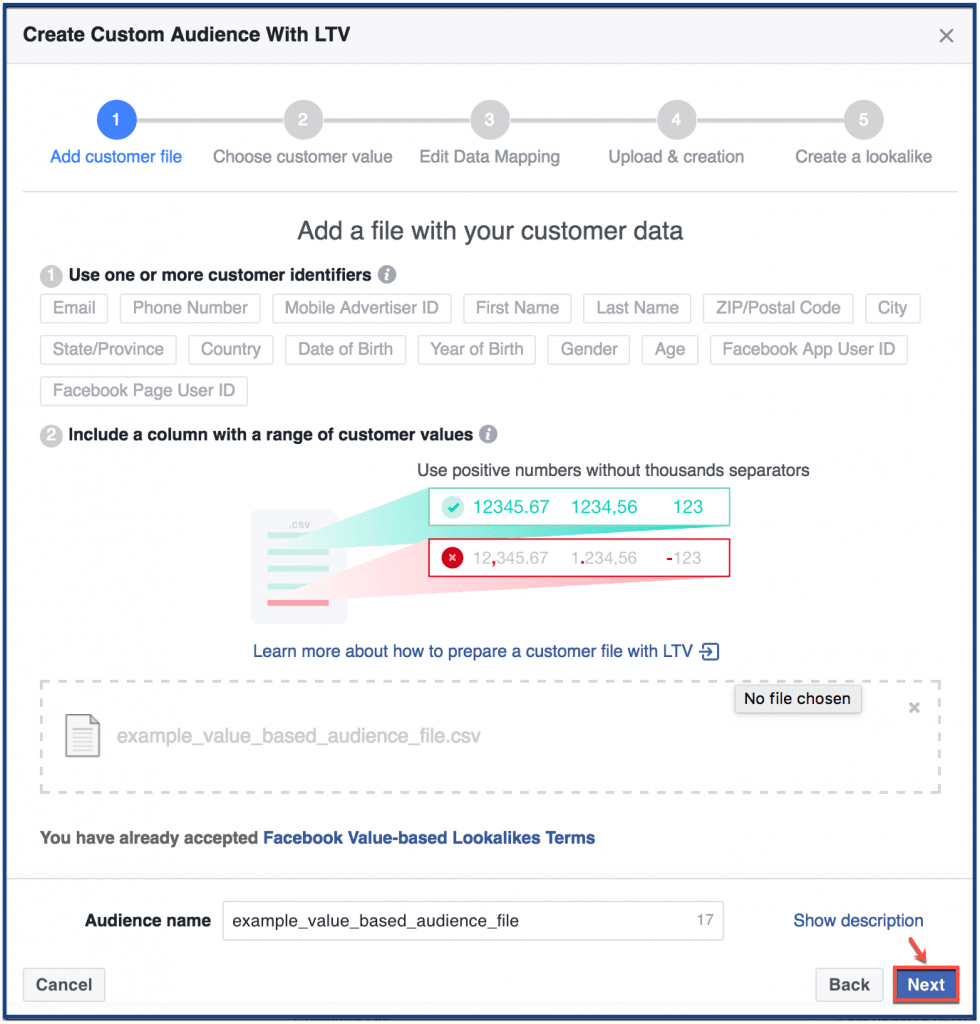Click the document icon for example CSV file
This screenshot has height=1024, width=980.
click(x=83, y=735)
